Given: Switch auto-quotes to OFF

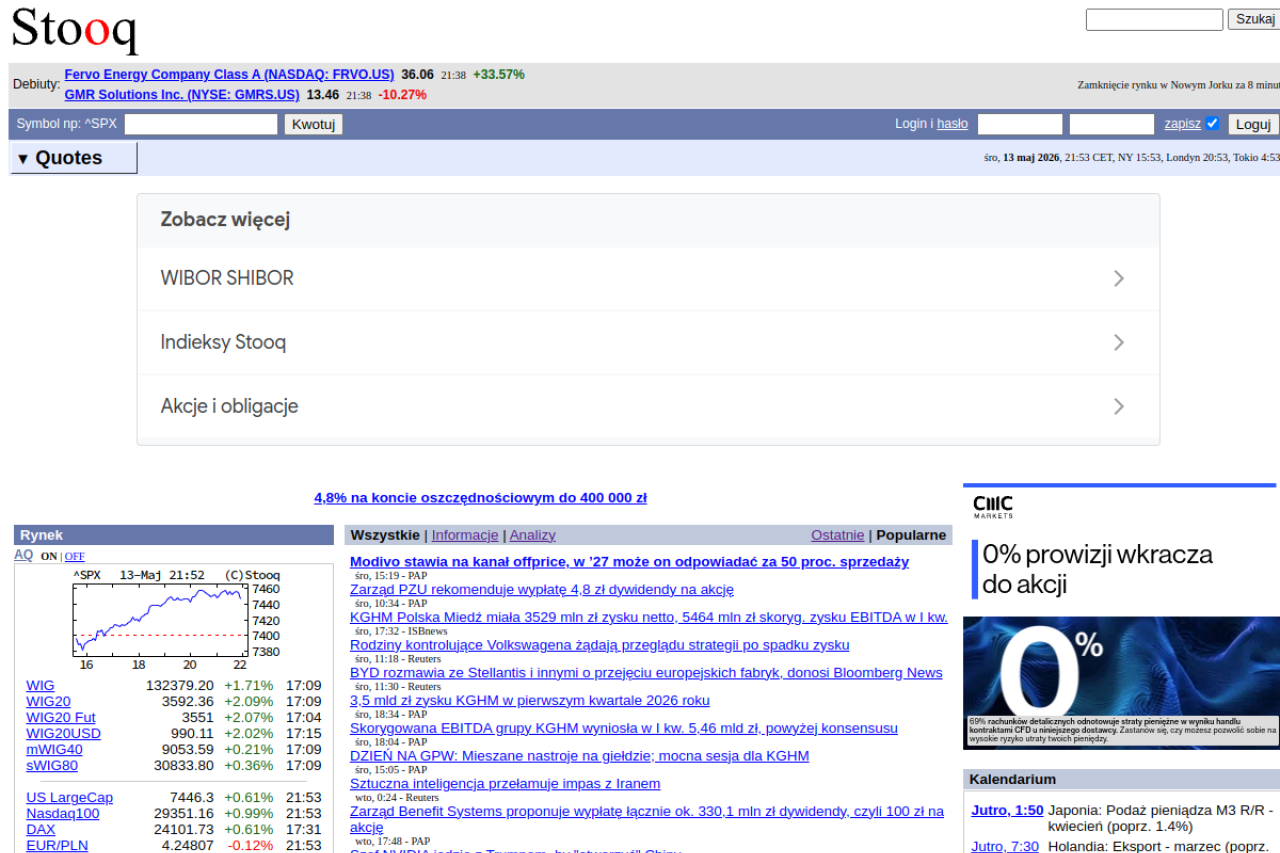Looking at the screenshot, I should point(75,556).
